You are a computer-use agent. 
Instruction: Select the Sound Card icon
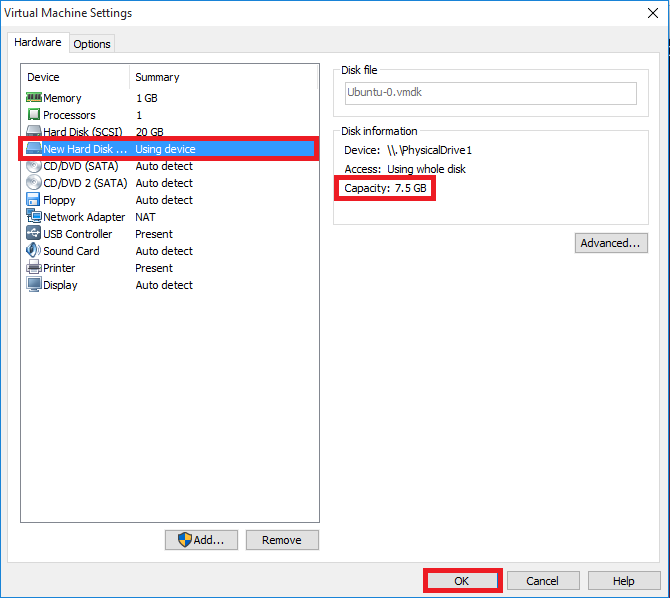click(33, 251)
